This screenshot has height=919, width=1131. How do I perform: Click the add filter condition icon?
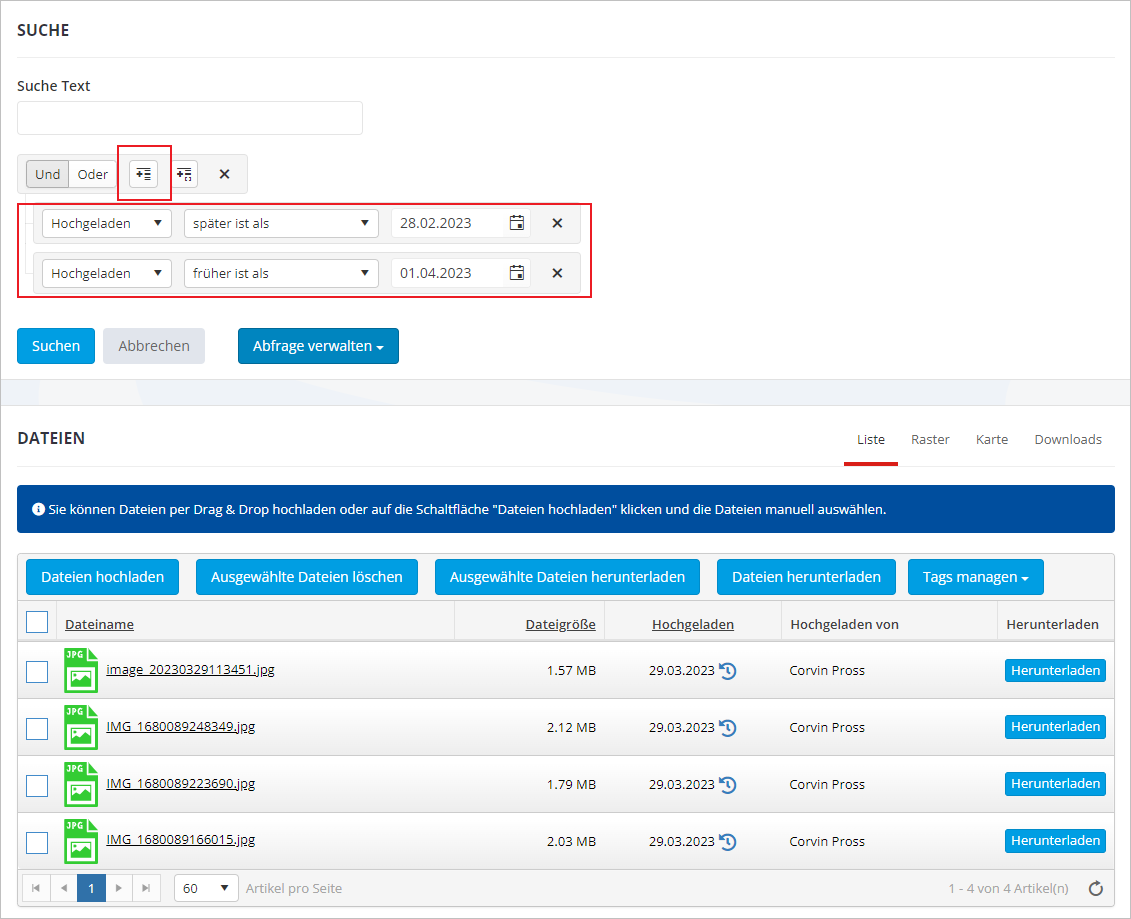[x=144, y=174]
